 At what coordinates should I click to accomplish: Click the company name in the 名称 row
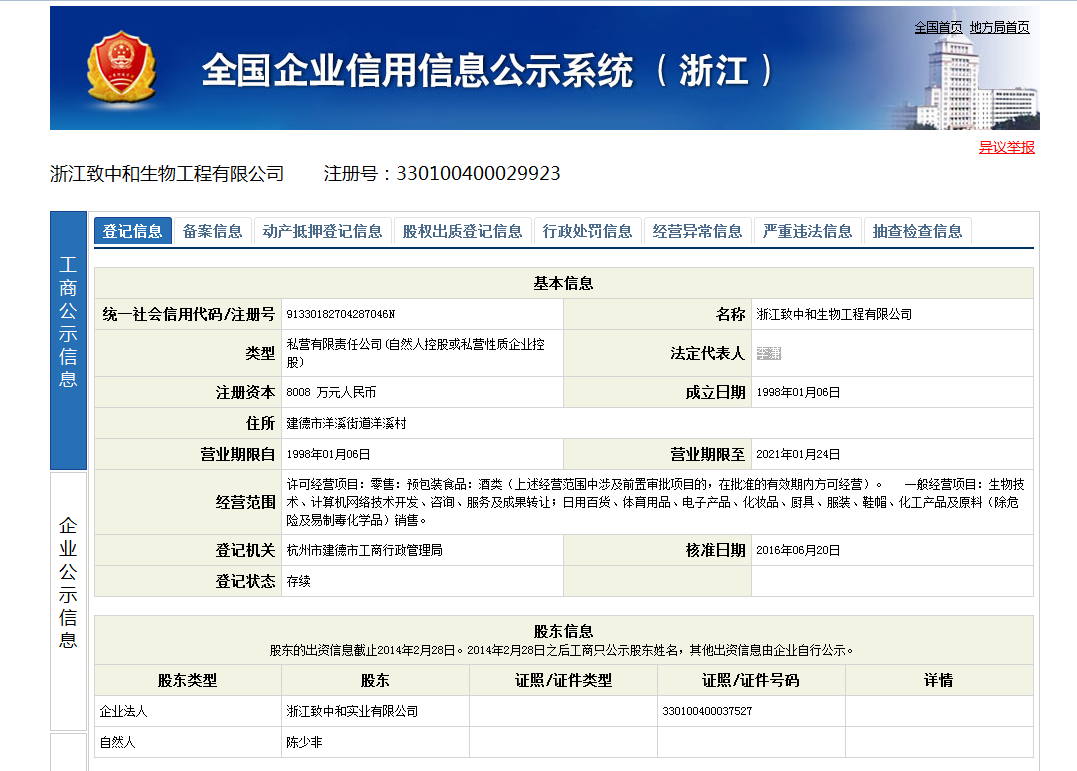coord(834,314)
